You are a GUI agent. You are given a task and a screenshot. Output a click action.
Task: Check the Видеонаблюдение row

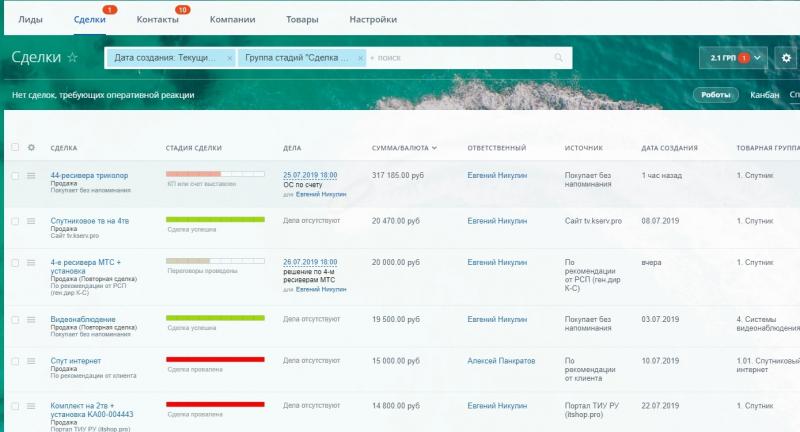click(x=15, y=319)
